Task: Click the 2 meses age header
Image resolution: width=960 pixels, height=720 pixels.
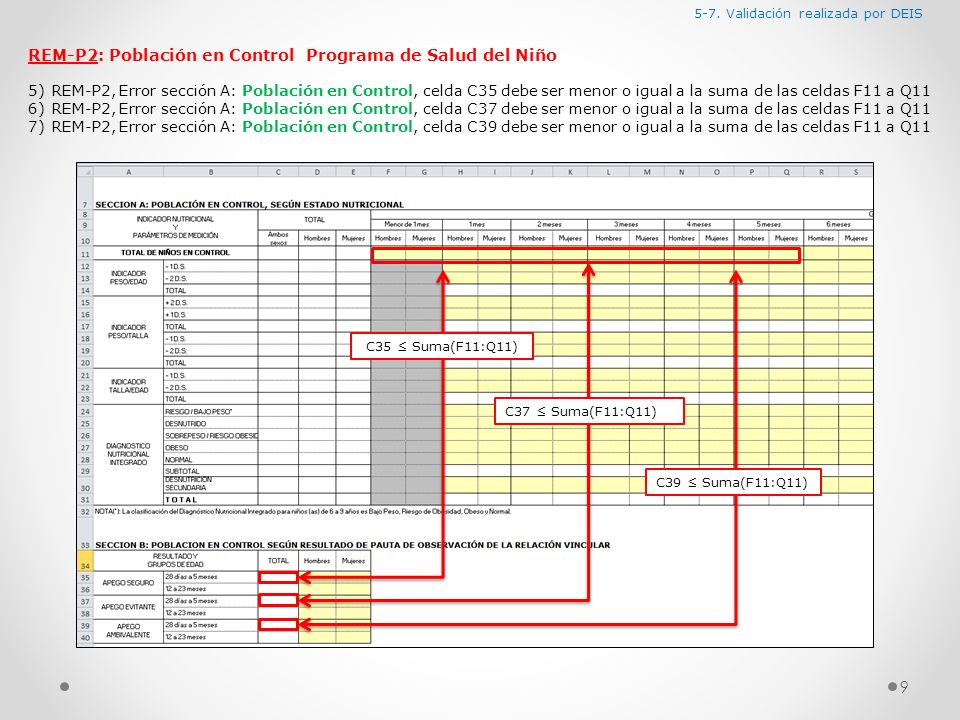Action: [549, 224]
